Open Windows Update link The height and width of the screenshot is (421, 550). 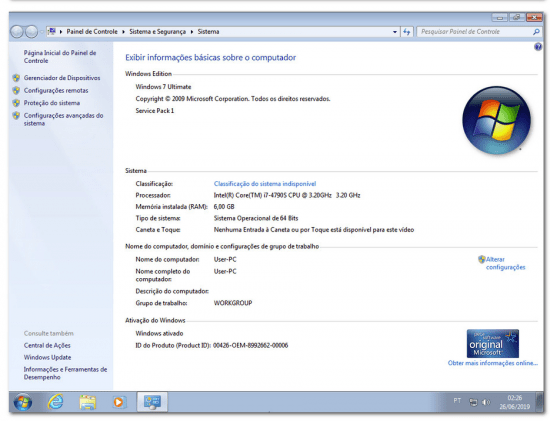click(x=47, y=357)
